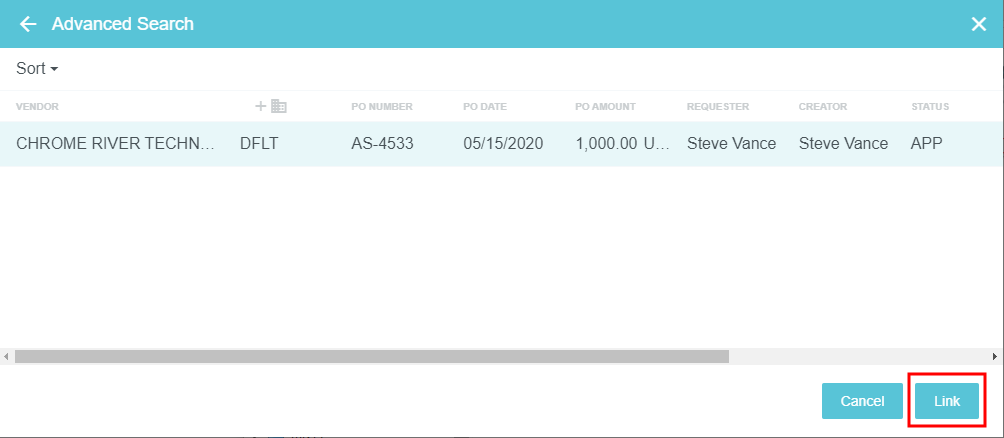Viewport: 1004px width, 438px height.
Task: Click PO number AS-4533 in the row
Action: (382, 143)
